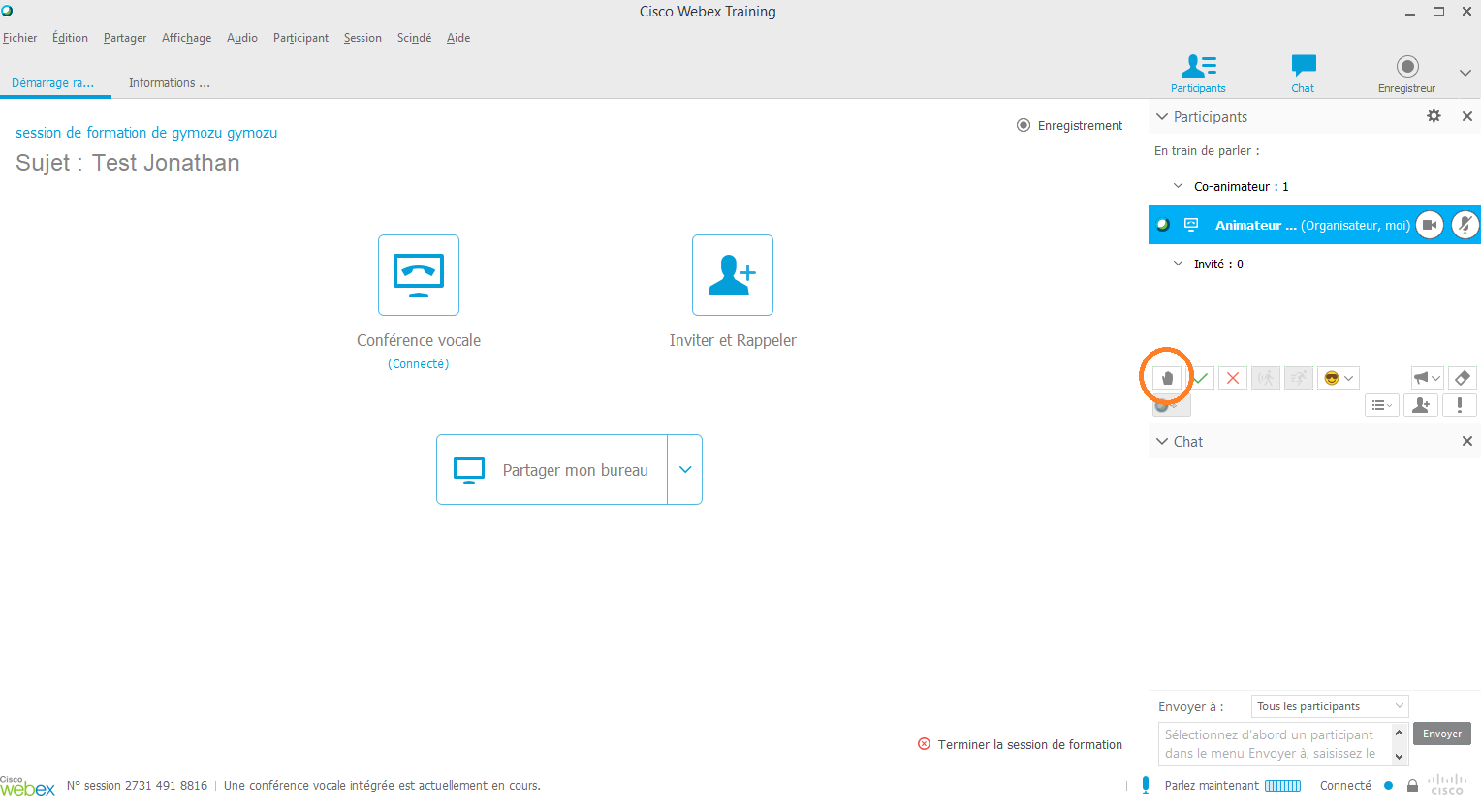Open the list options dropdown in participant toolbar

[x=1382, y=405]
